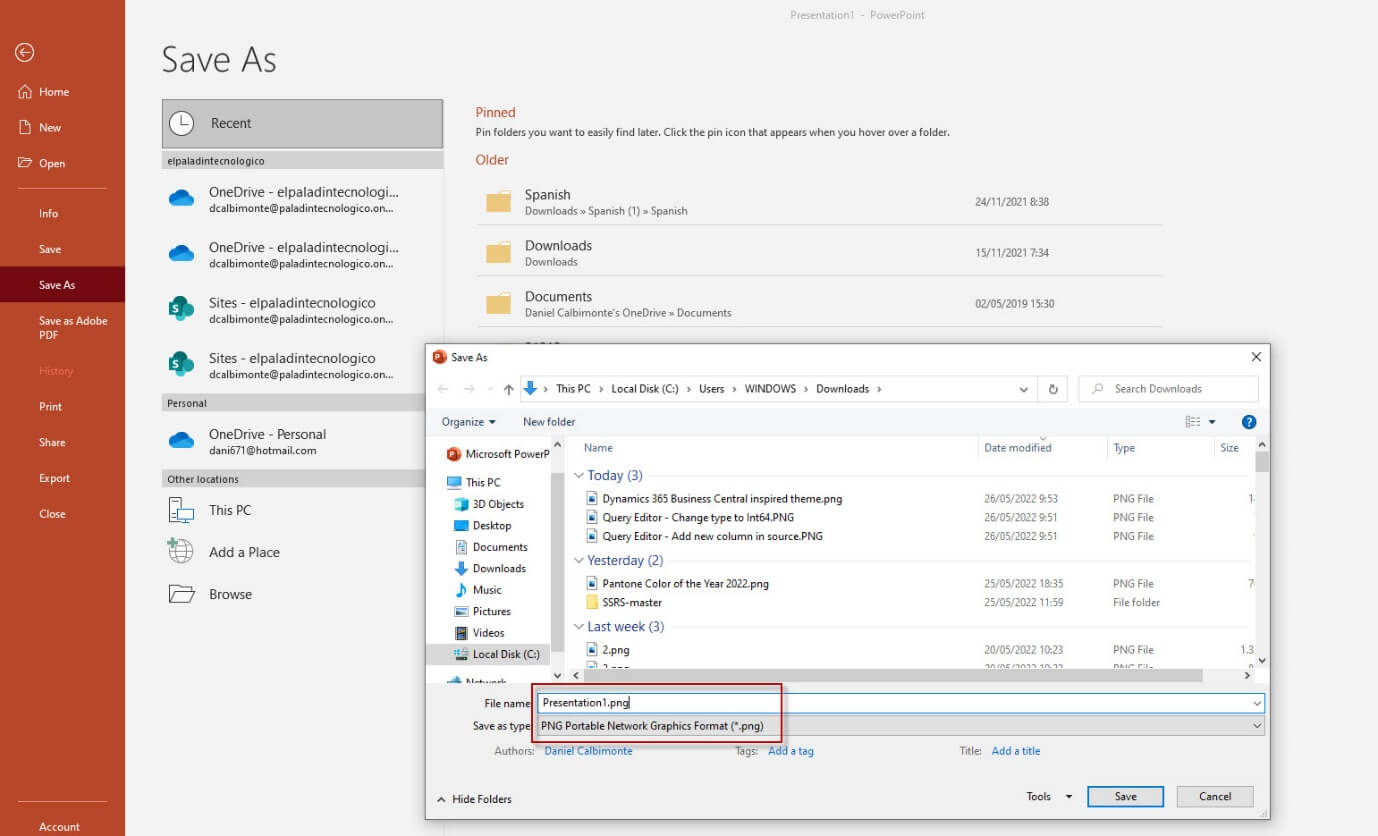The width and height of the screenshot is (1378, 836).
Task: Click the Hide Folders toggle
Action: (x=474, y=799)
